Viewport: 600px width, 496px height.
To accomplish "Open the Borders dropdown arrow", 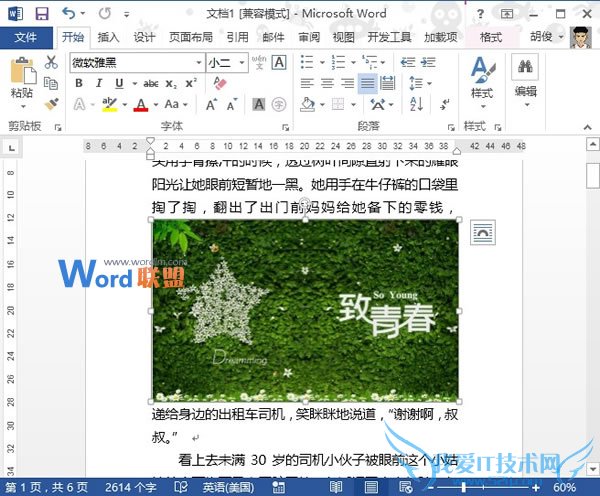I will click(353, 104).
